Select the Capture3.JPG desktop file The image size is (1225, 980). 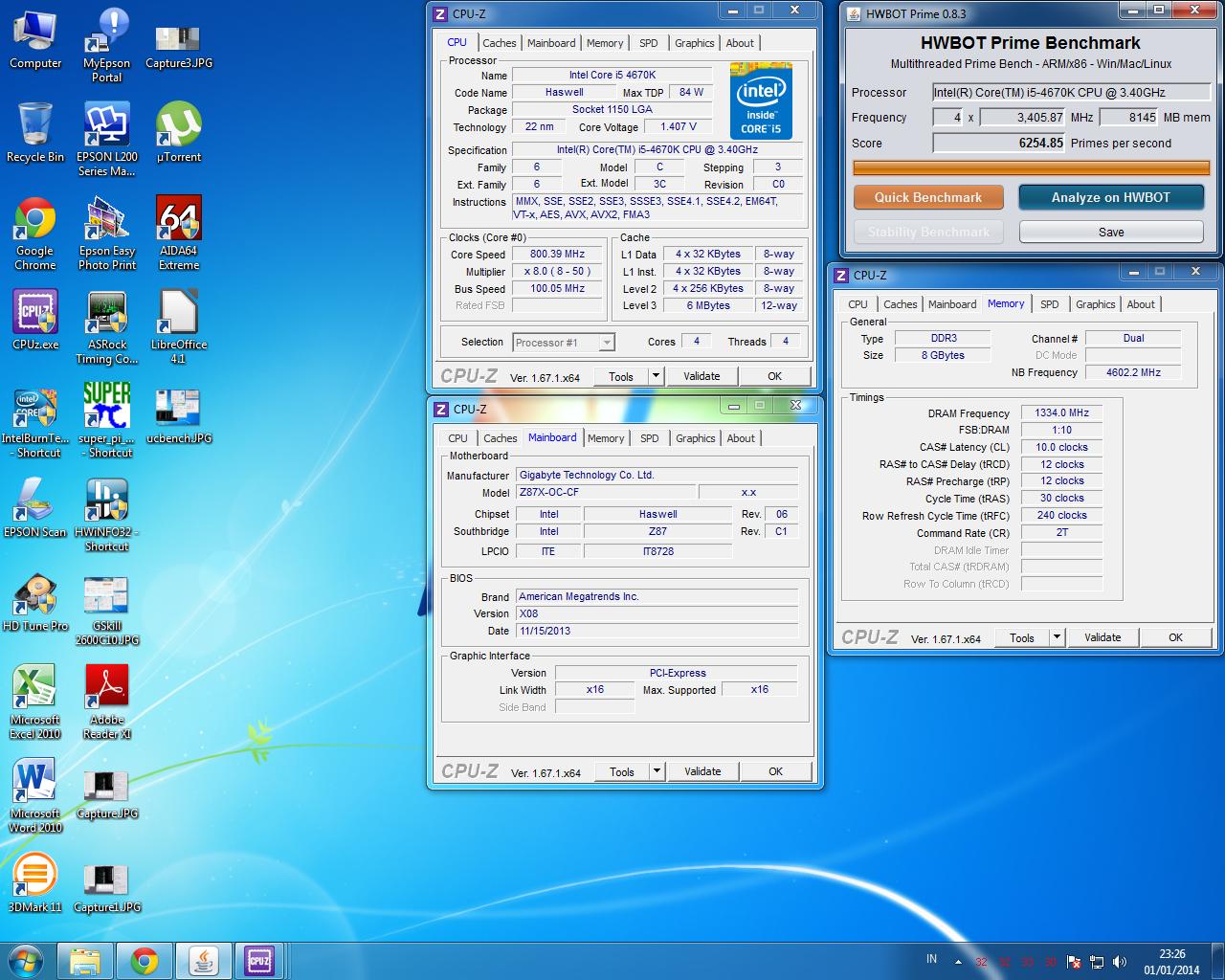pyautogui.click(x=179, y=46)
